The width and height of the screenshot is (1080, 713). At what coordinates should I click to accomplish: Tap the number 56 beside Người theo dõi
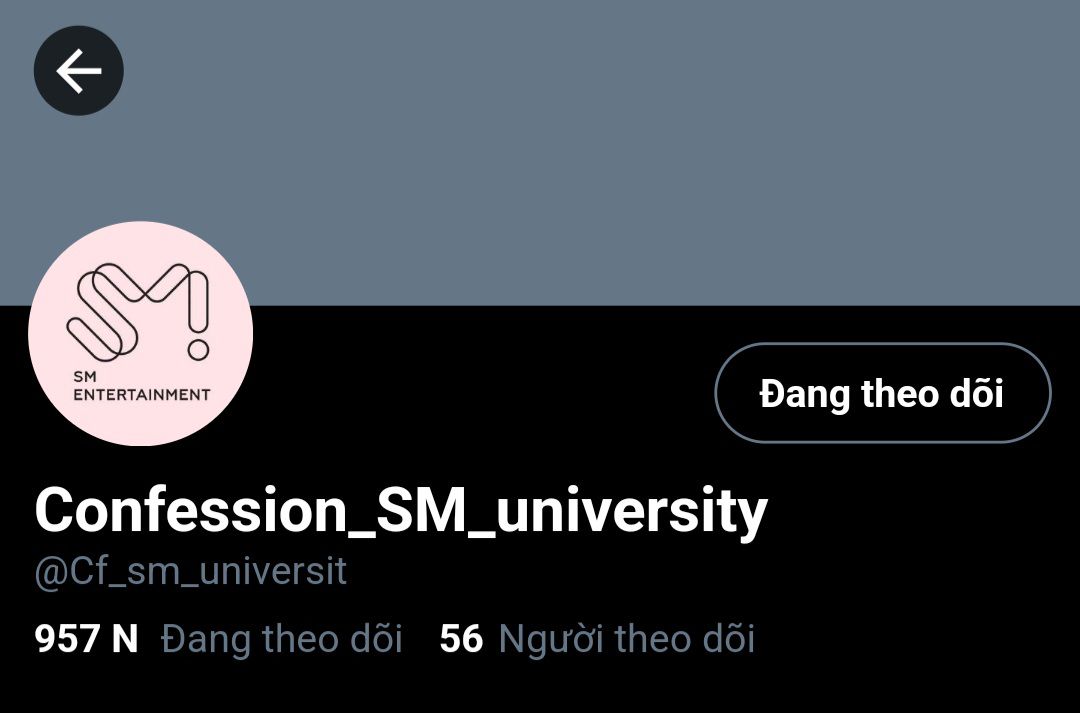pos(461,639)
